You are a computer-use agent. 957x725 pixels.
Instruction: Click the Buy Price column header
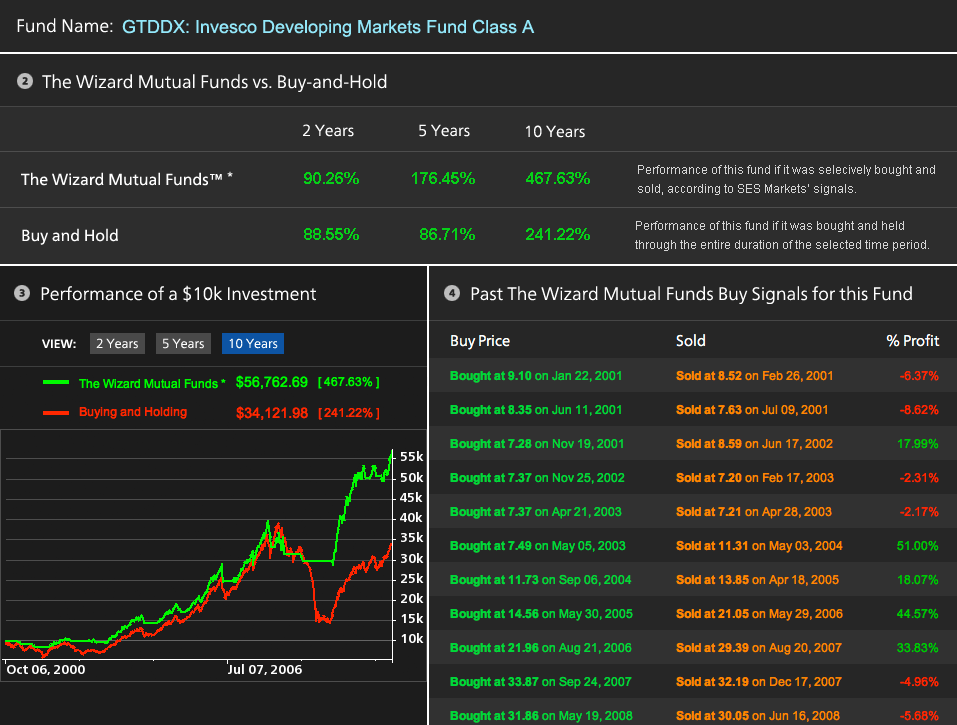[x=480, y=341]
